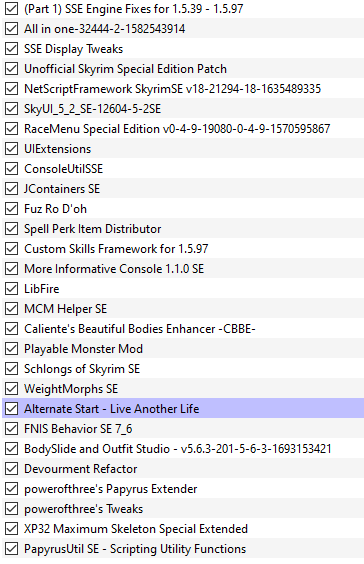Screen dimensions: 364x564
Task: Select 'FNIS Behavior SE 7_6' mod name
Action: click(78, 429)
